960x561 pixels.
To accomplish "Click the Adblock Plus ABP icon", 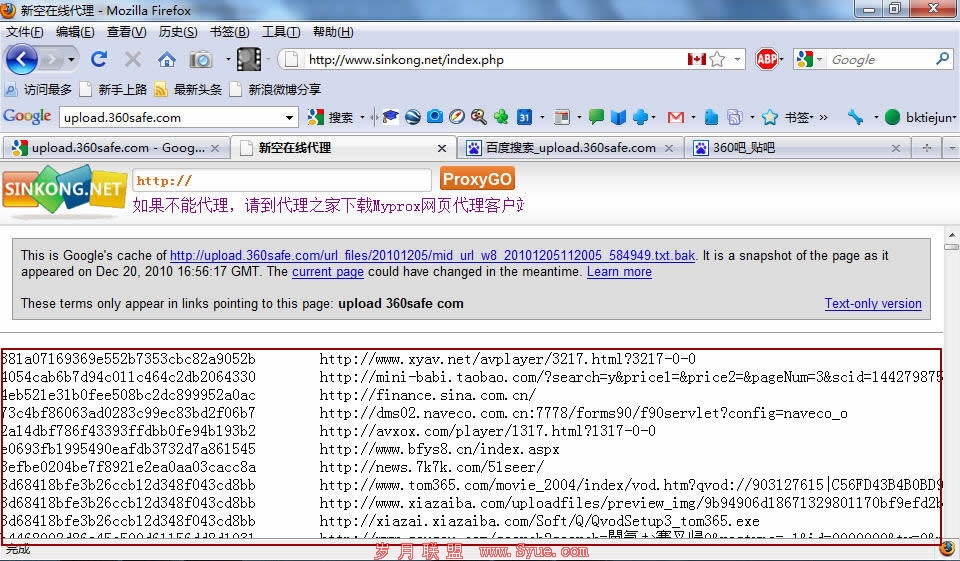I will tap(767, 59).
